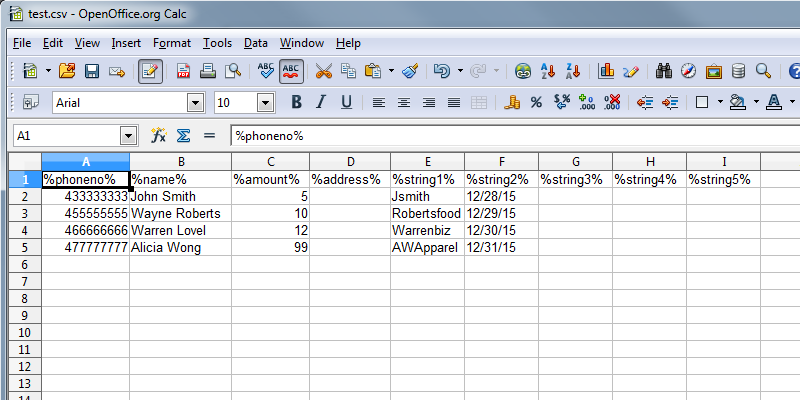This screenshot has height=400, width=800.
Task: Justify text alignment
Action: coord(454,103)
